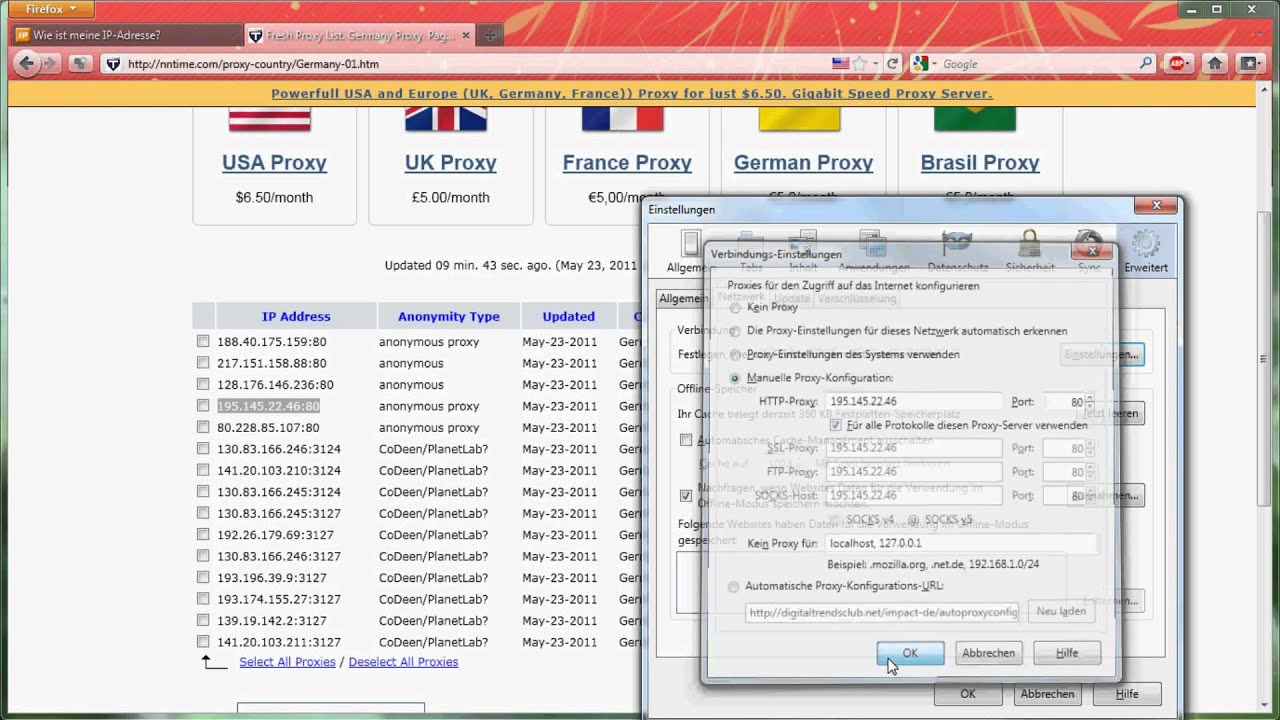This screenshot has width=1280, height=720.
Task: Click the USA flag image
Action: click(x=270, y=121)
